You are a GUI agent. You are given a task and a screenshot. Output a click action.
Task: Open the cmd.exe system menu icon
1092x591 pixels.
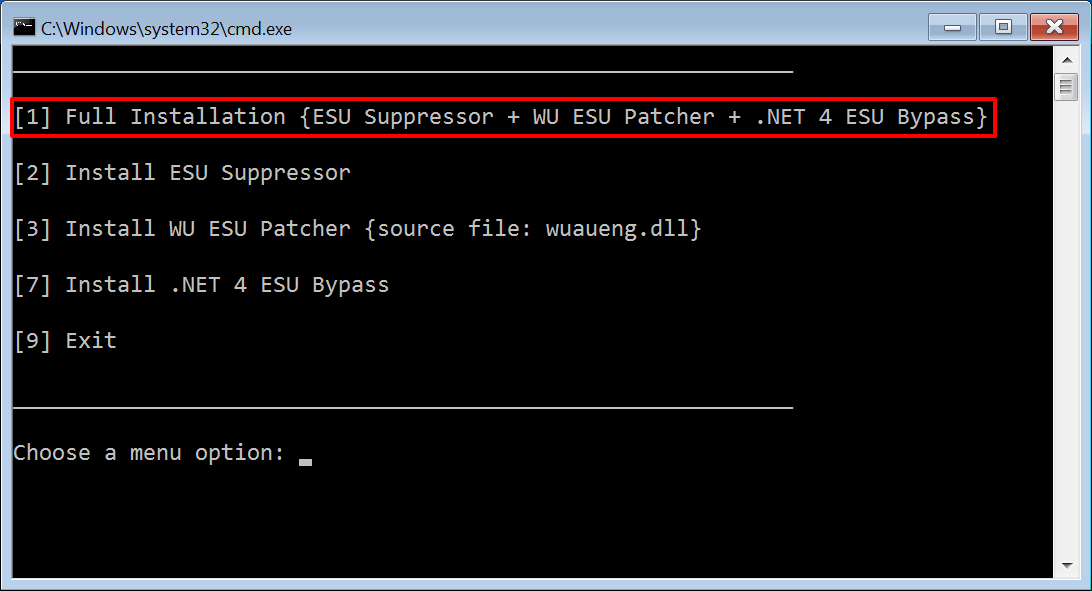pos(24,28)
